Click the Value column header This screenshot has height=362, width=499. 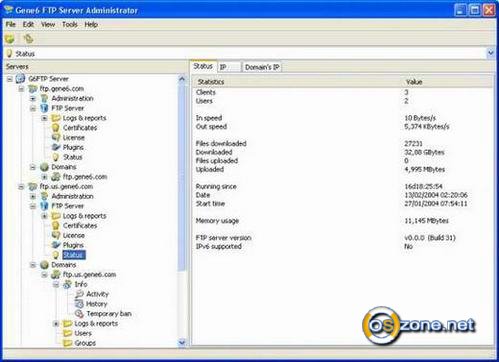pos(447,82)
